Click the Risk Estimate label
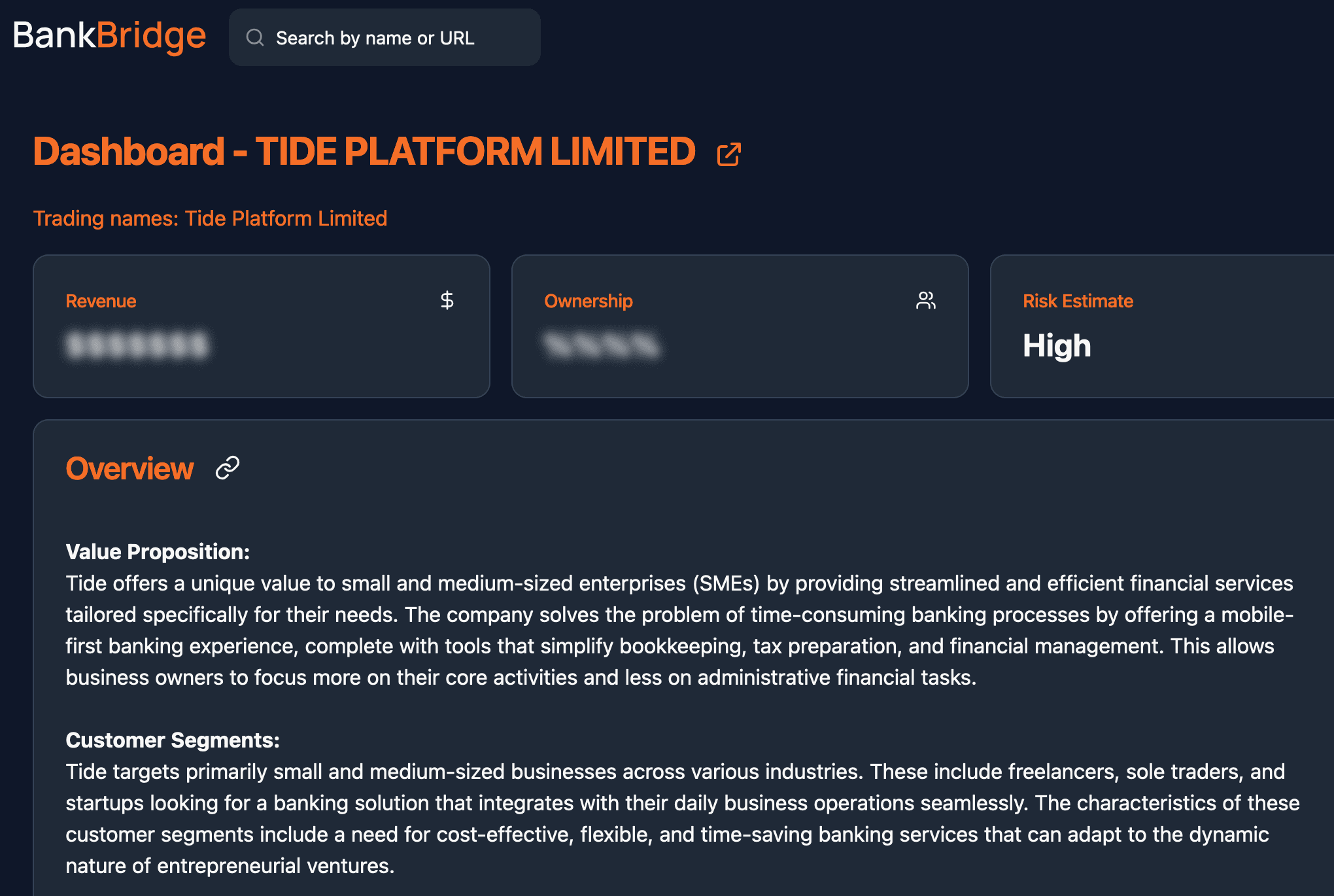The image size is (1334, 896). (1078, 301)
